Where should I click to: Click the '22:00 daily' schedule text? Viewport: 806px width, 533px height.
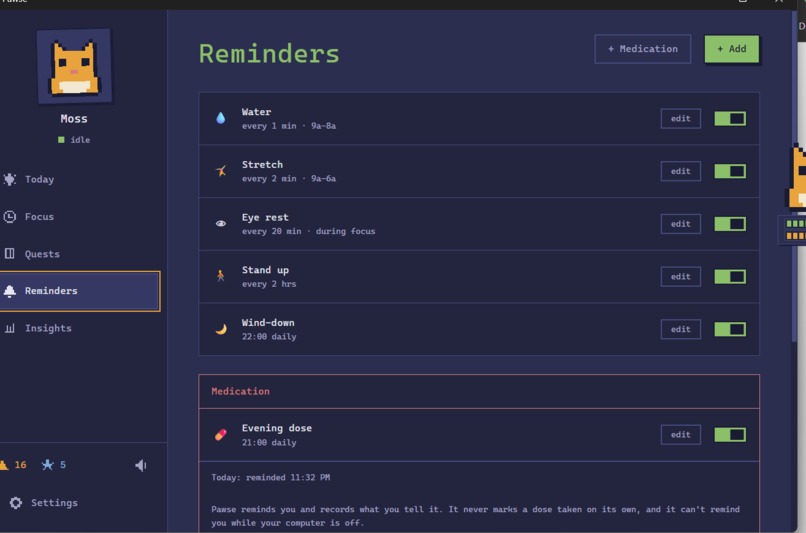[x=269, y=337]
